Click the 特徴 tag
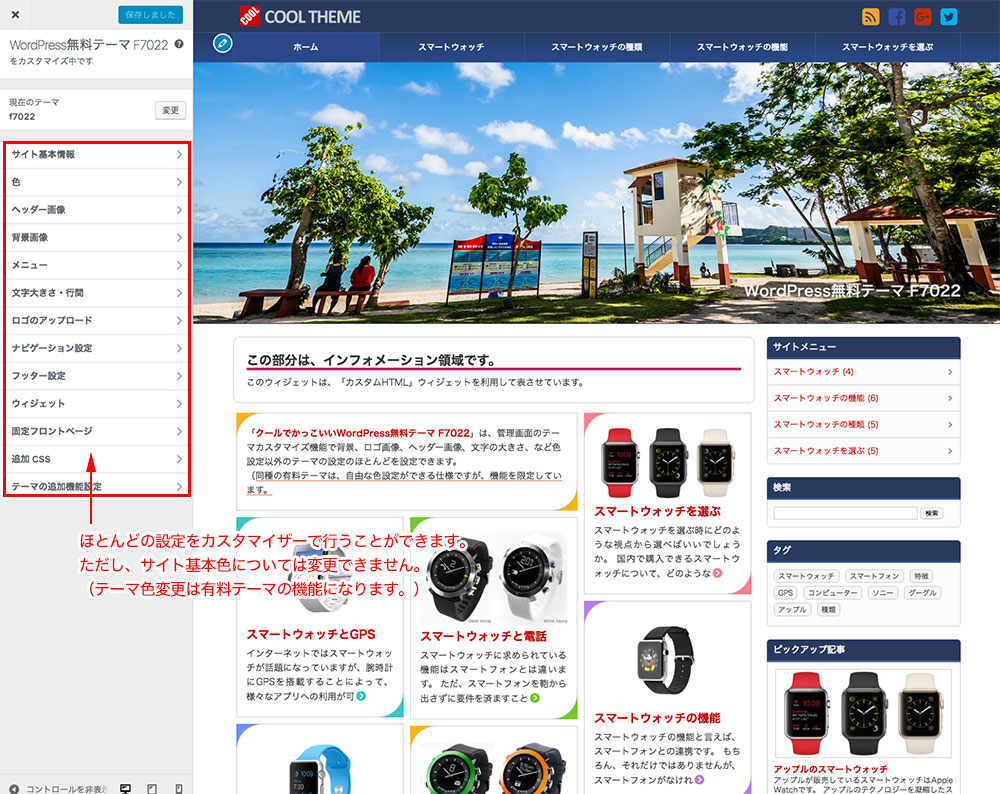This screenshot has width=1000, height=794. [x=922, y=576]
